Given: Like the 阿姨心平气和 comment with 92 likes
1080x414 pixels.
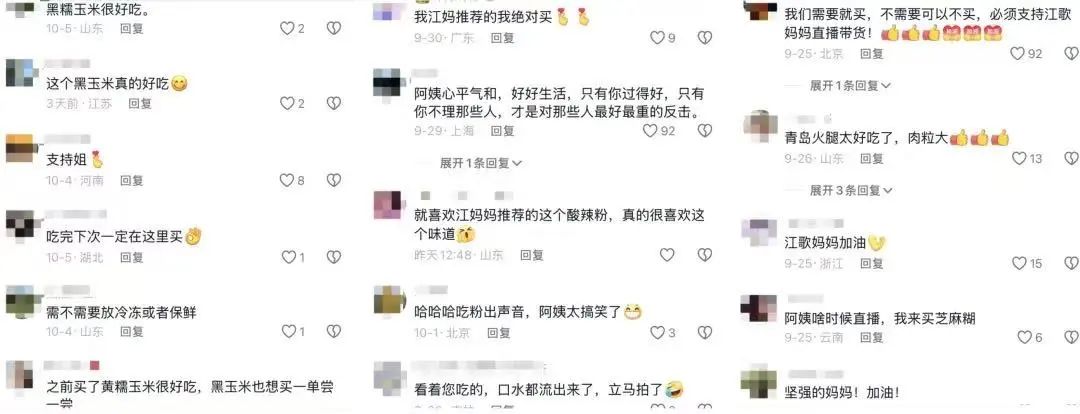Looking at the screenshot, I should click(x=650, y=130).
